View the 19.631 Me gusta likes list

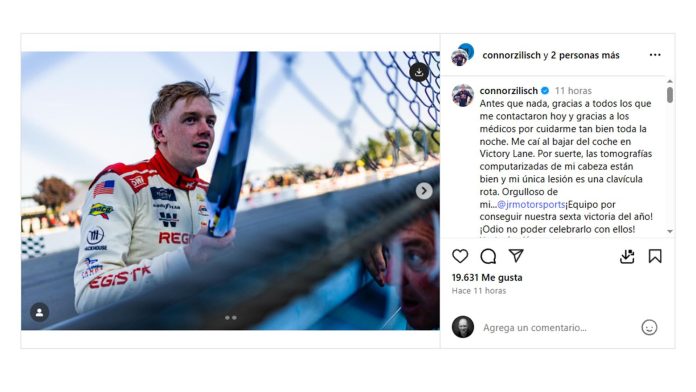(487, 277)
